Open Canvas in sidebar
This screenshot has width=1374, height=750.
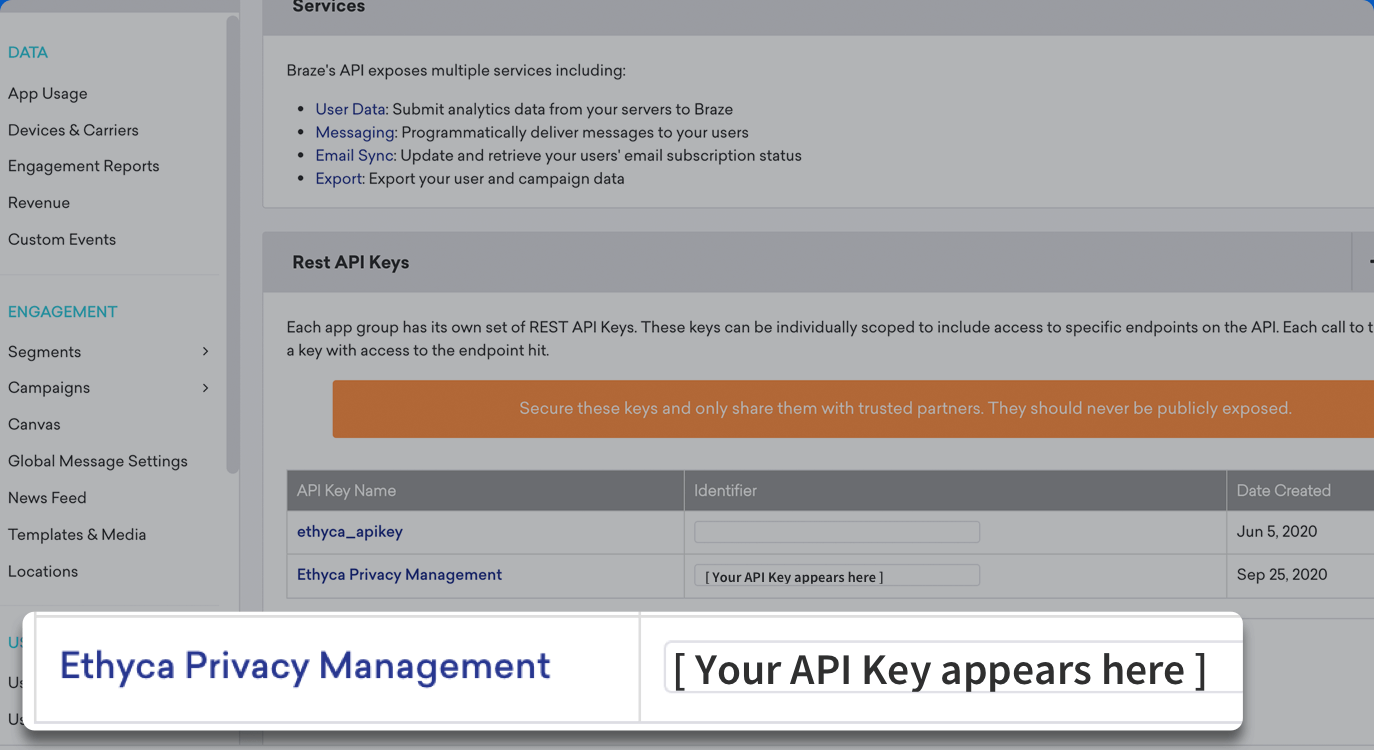click(34, 424)
